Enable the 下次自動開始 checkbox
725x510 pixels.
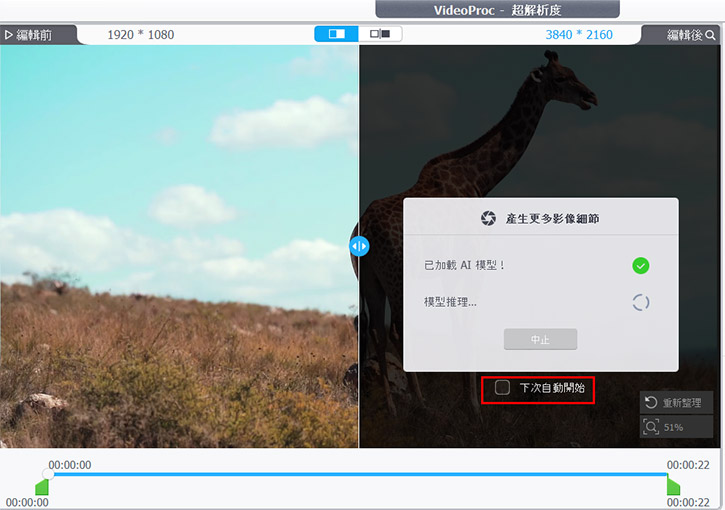coord(503,388)
